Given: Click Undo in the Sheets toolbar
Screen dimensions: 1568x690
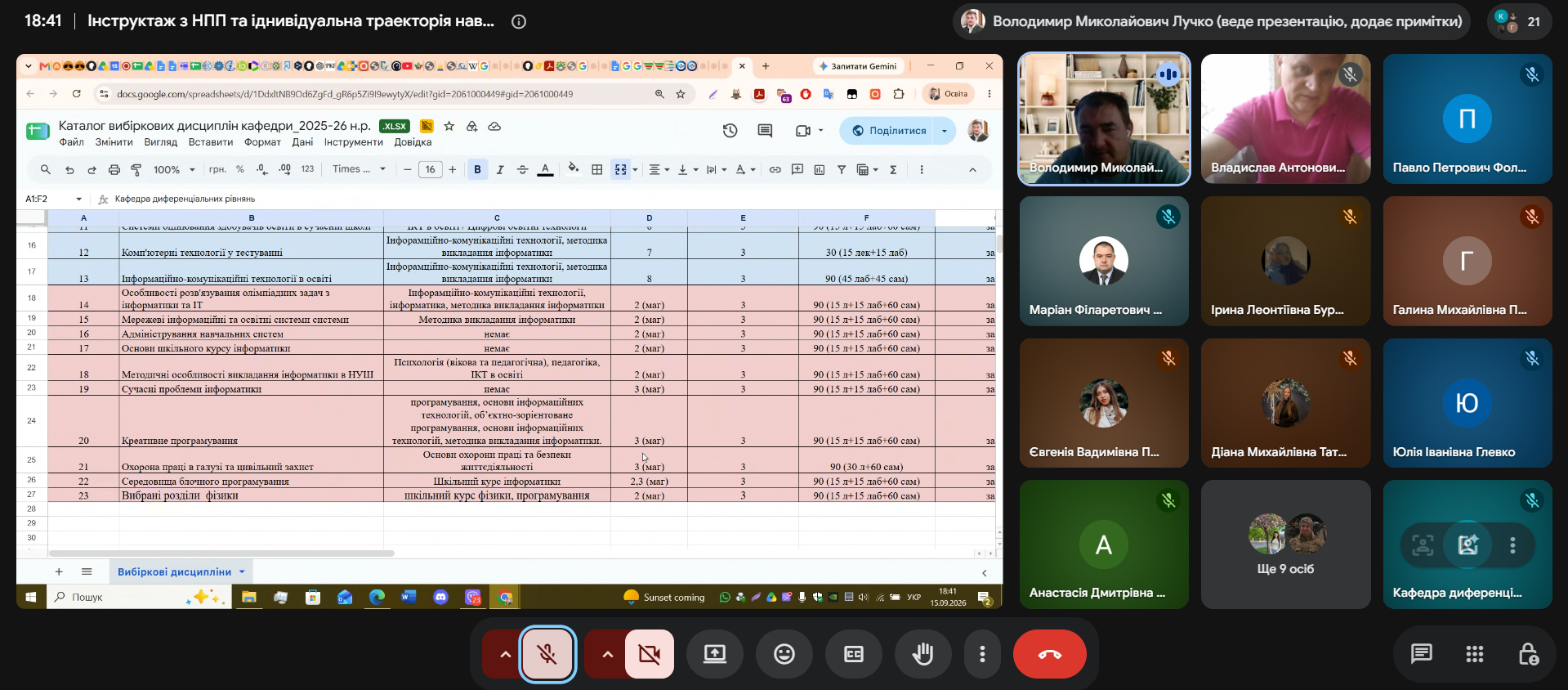Looking at the screenshot, I should click(70, 170).
